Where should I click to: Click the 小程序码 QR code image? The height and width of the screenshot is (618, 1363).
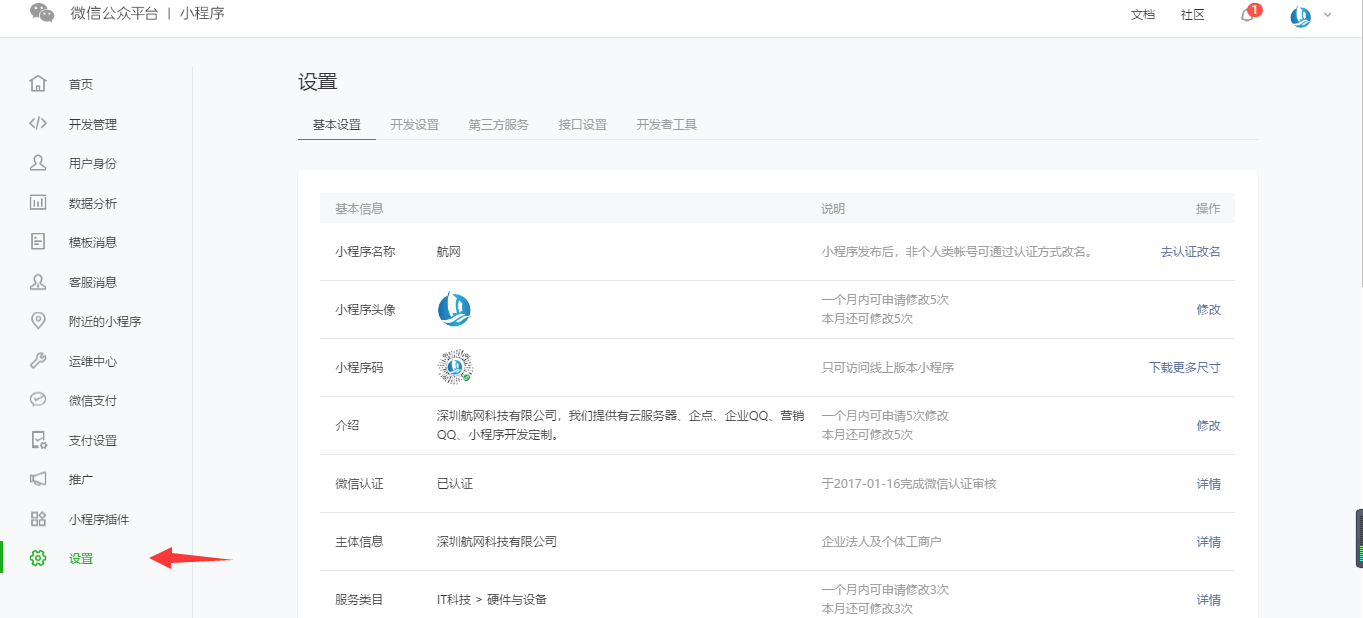[x=455, y=367]
